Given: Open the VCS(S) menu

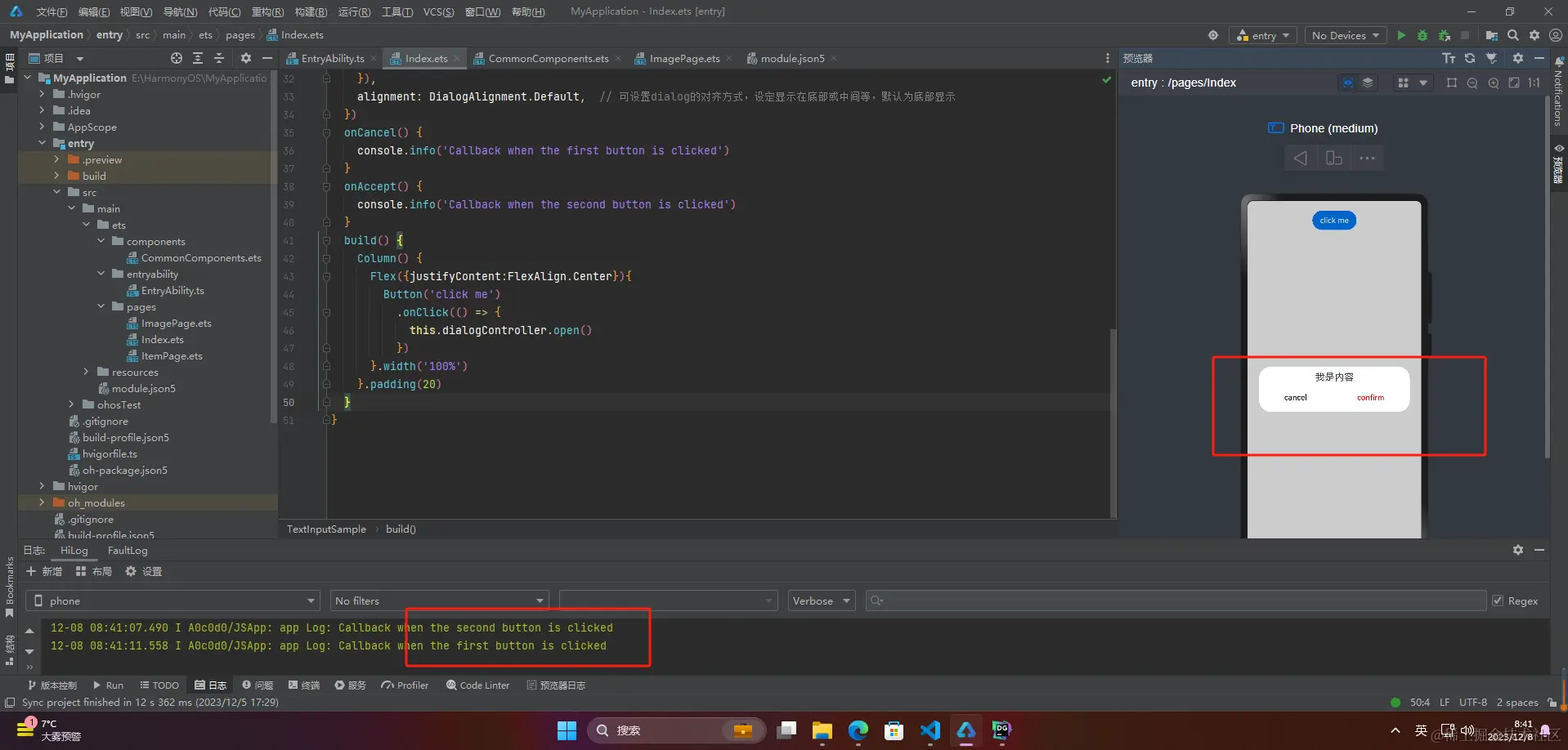Looking at the screenshot, I should coord(438,11).
